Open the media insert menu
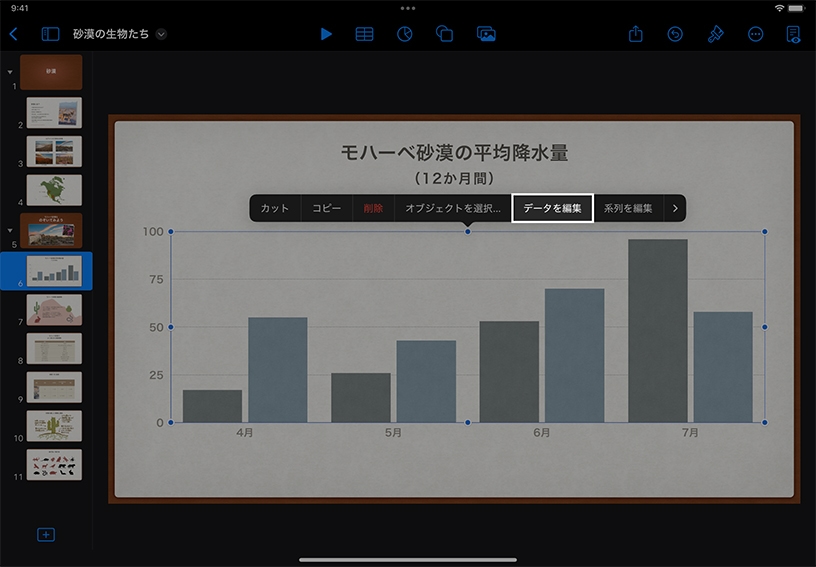 pyautogui.click(x=486, y=34)
